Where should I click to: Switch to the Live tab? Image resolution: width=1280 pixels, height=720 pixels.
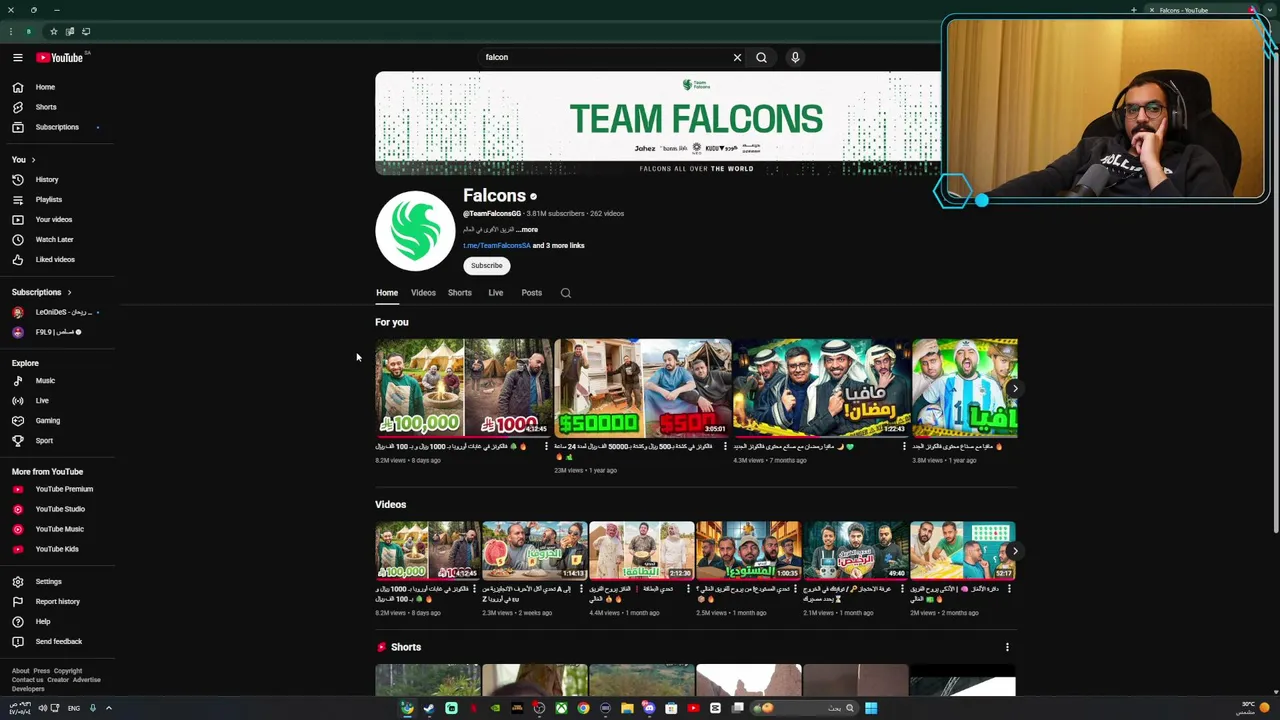click(x=496, y=293)
